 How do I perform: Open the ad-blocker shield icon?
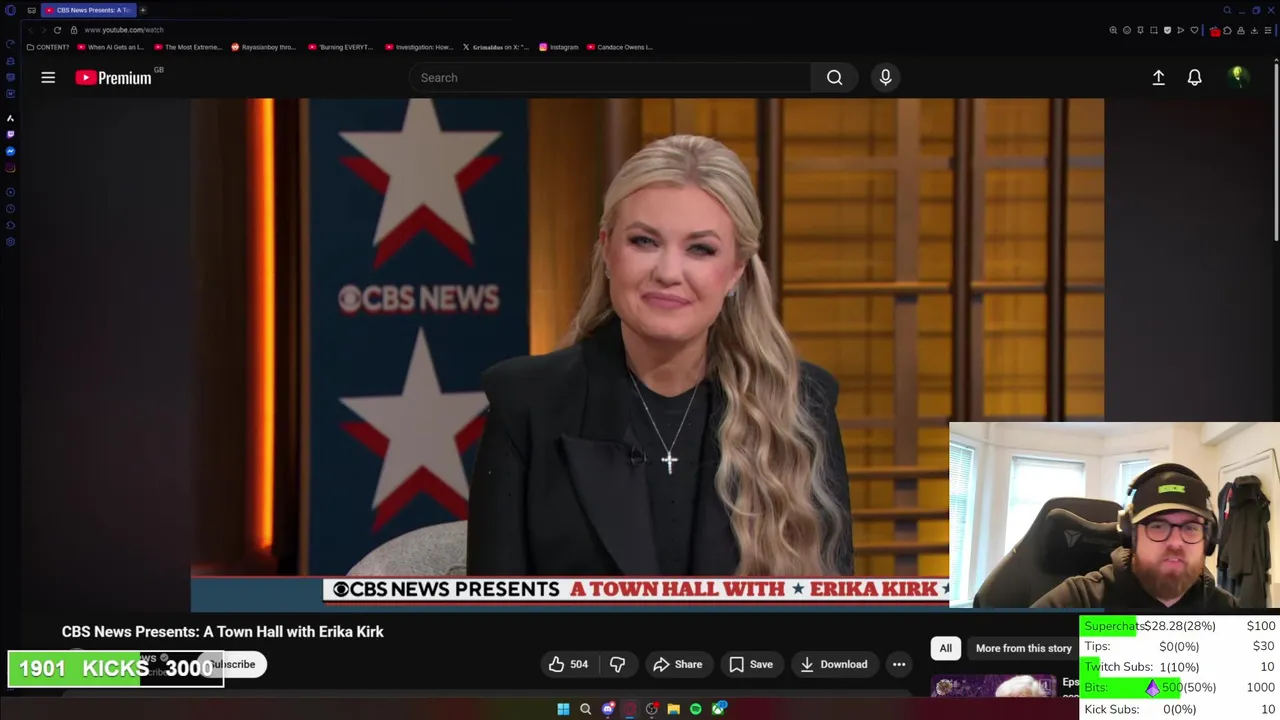pos(1167,30)
